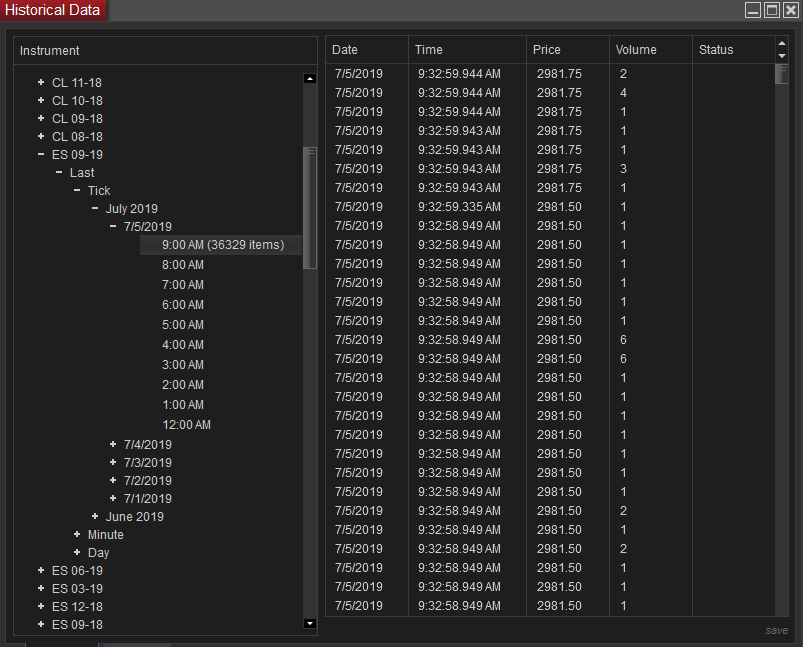Collapse the 7/5/2019 date node
This screenshot has height=647, width=803.
[x=113, y=226]
